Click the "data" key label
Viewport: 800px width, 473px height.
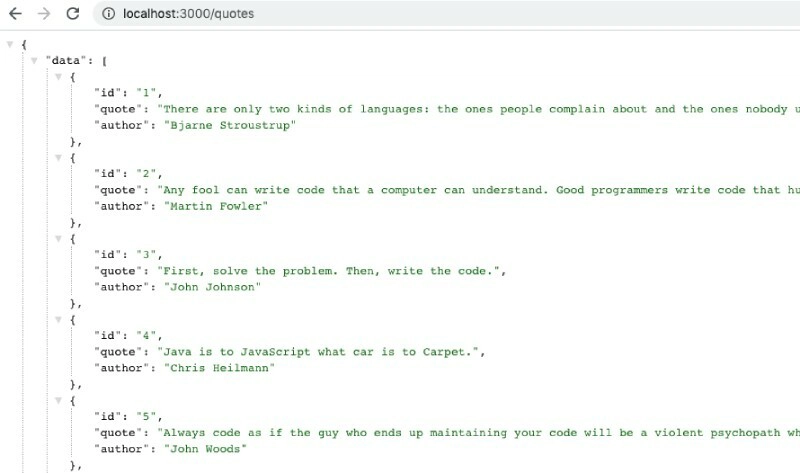click(x=64, y=61)
